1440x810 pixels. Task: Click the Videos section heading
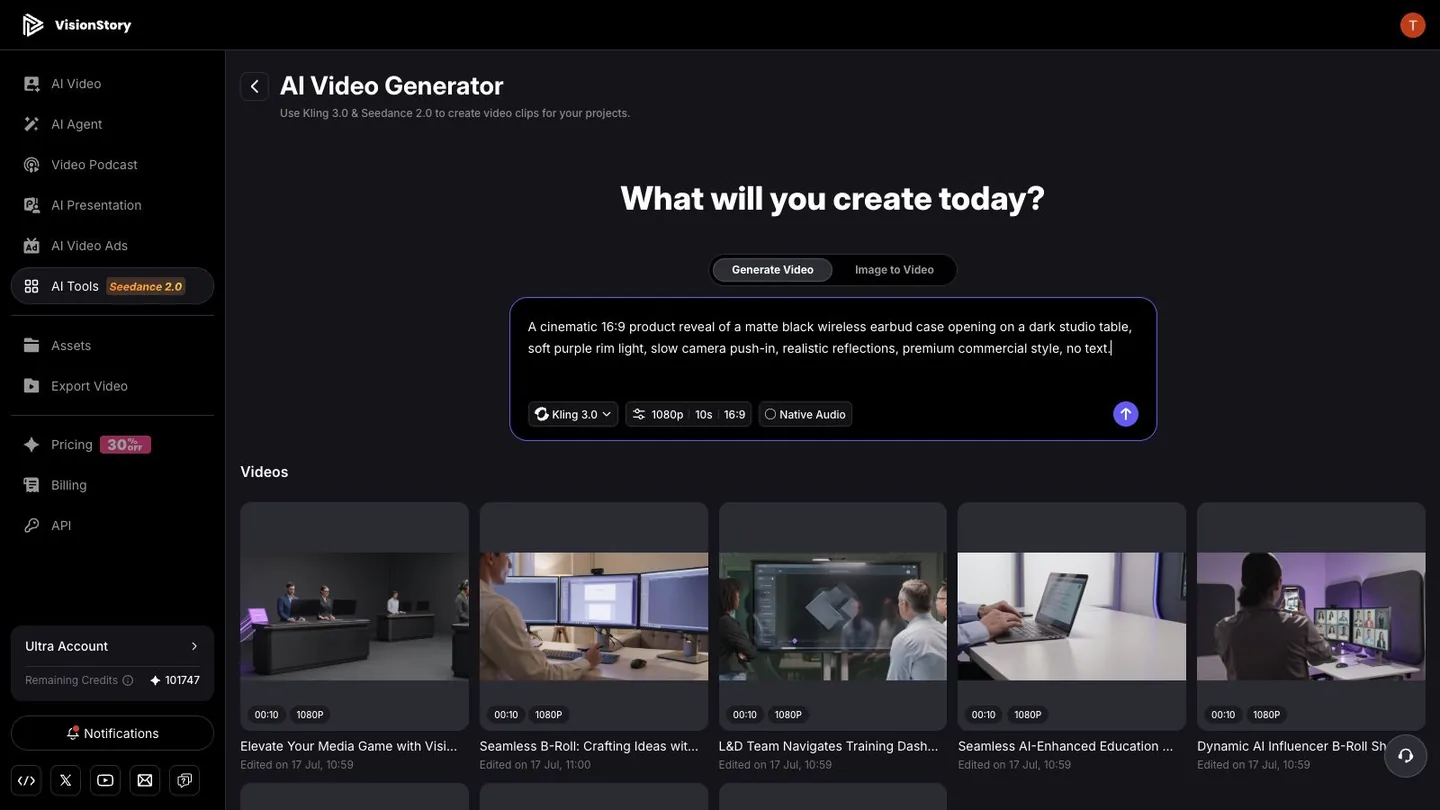[264, 472]
